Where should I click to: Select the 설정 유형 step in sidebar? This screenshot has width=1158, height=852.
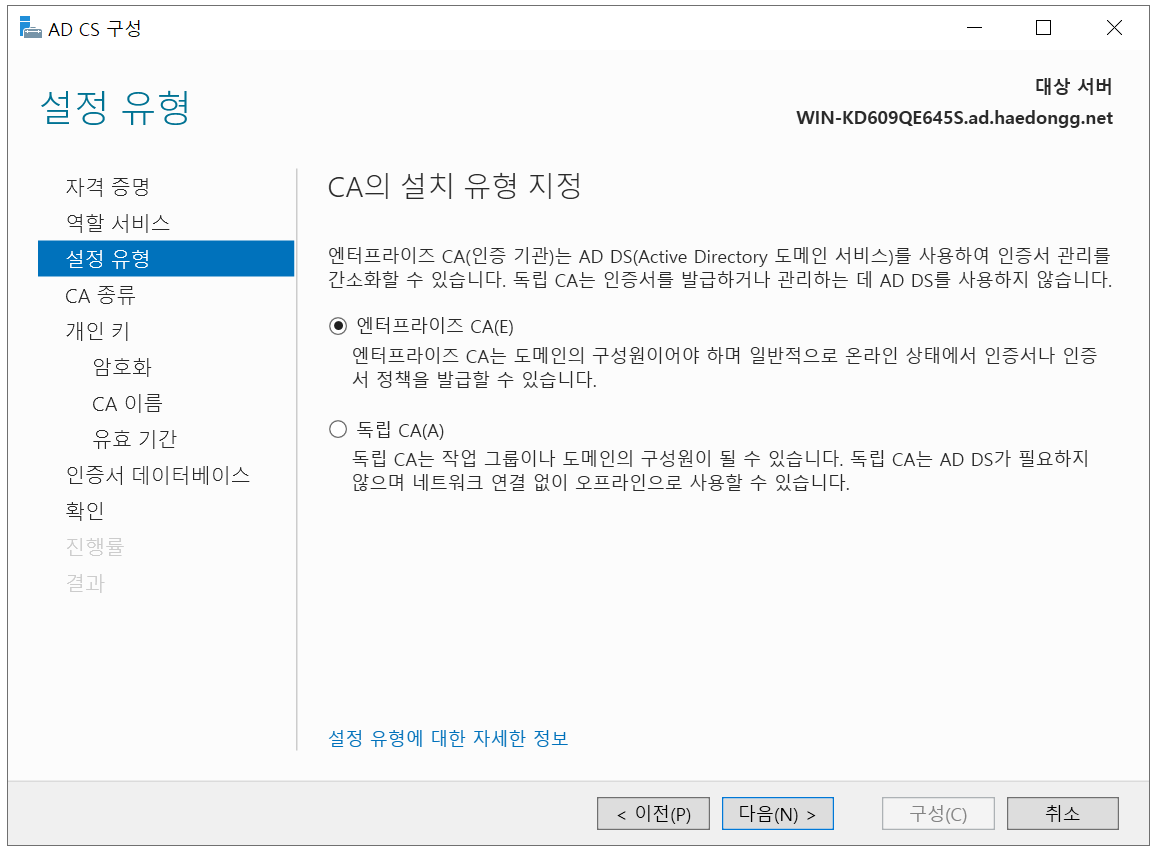(x=166, y=258)
